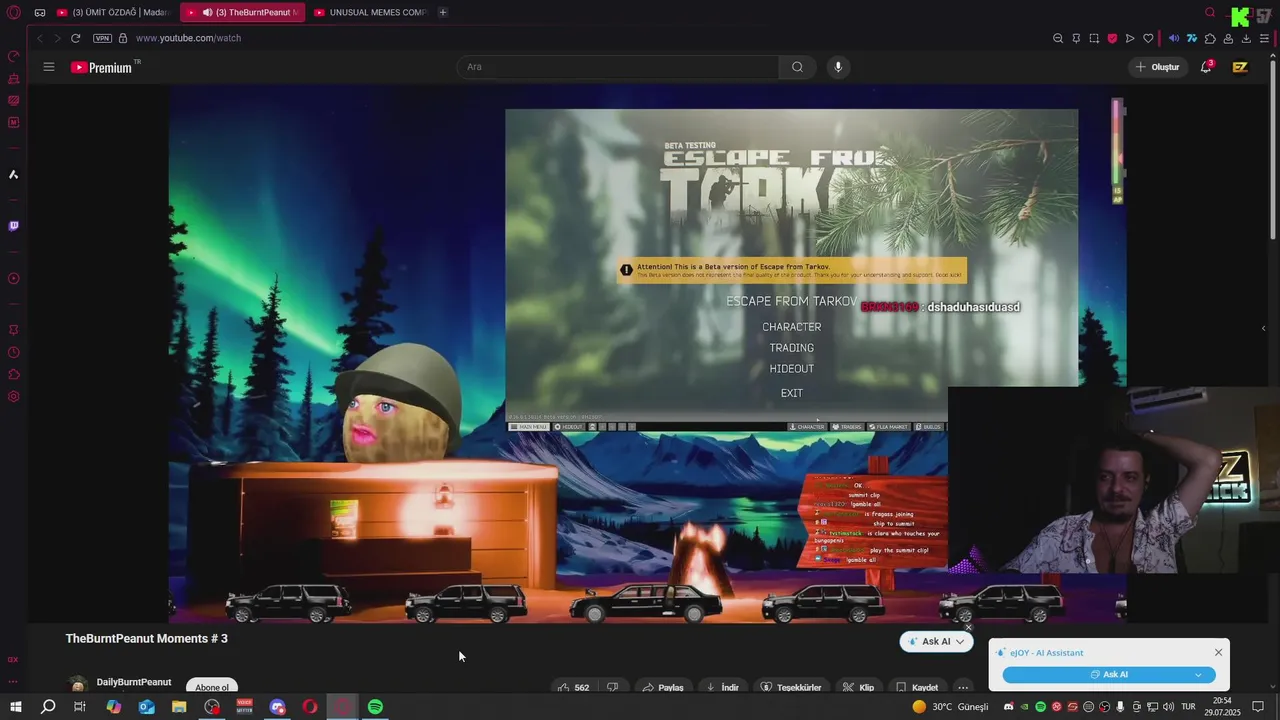Click the pin icon in address bar
The width and height of the screenshot is (1280, 720).
coord(1076,38)
